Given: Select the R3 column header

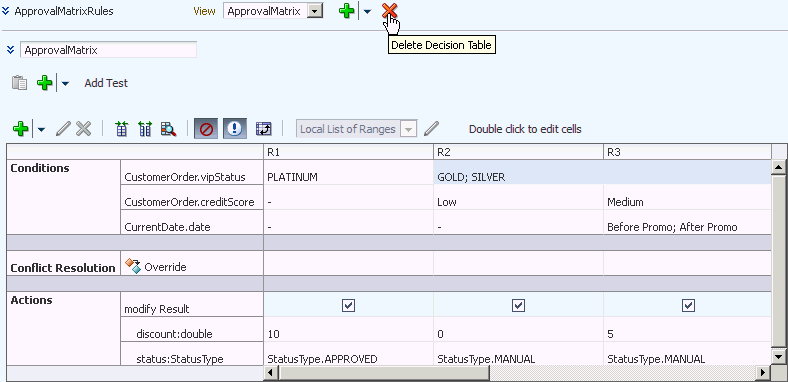Looking at the screenshot, I should (687, 152).
